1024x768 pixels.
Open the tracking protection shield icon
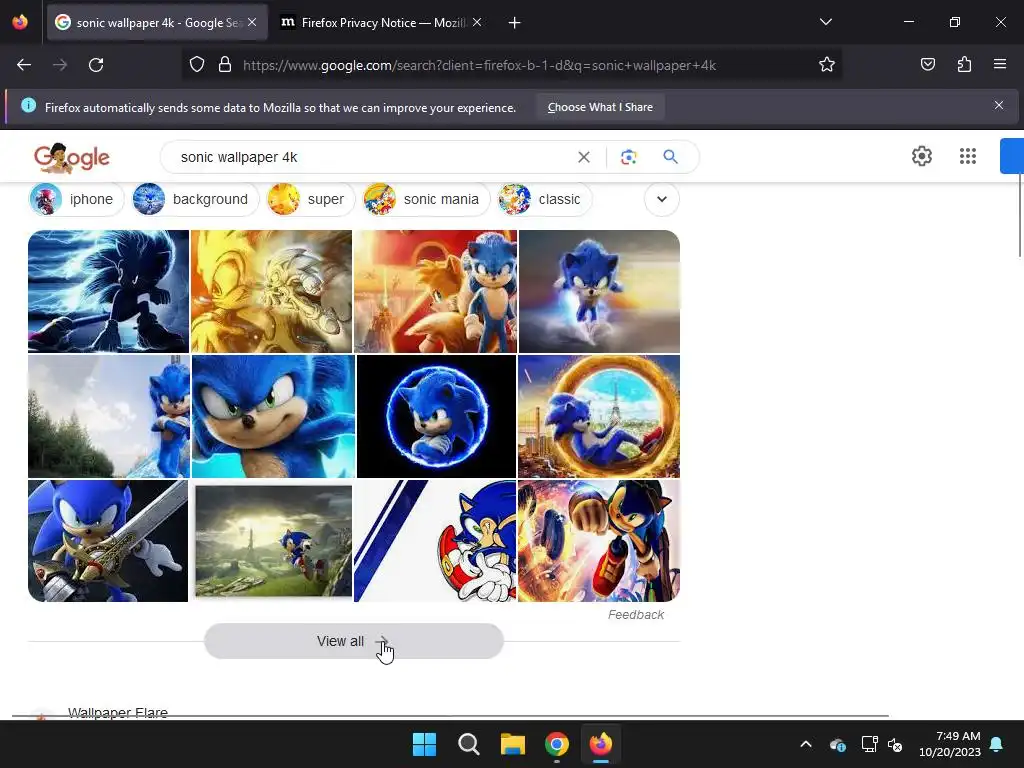[x=197, y=65]
